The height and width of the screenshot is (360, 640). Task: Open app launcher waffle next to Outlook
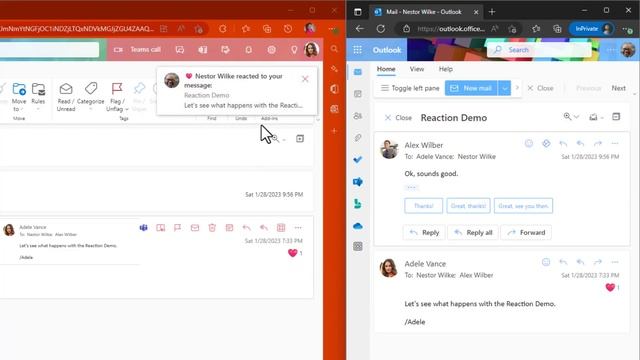tap(358, 50)
